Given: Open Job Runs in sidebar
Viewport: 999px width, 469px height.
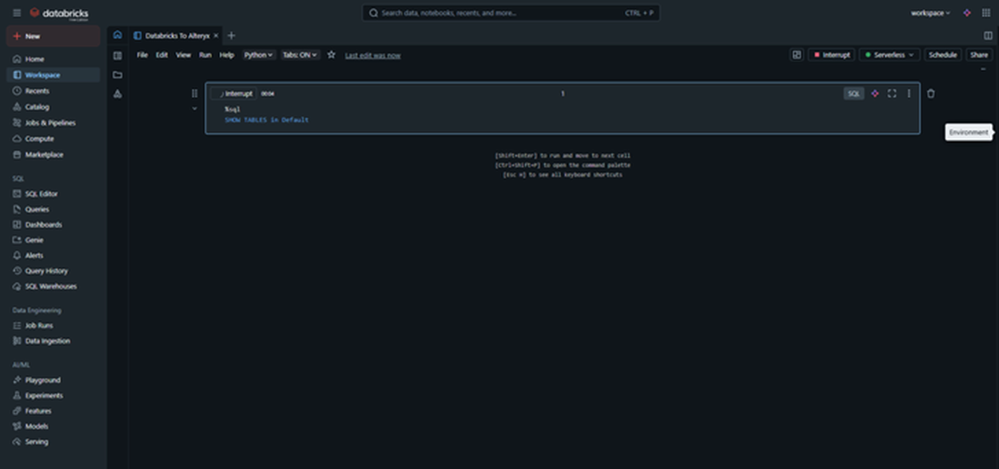Looking at the screenshot, I should point(54,326).
